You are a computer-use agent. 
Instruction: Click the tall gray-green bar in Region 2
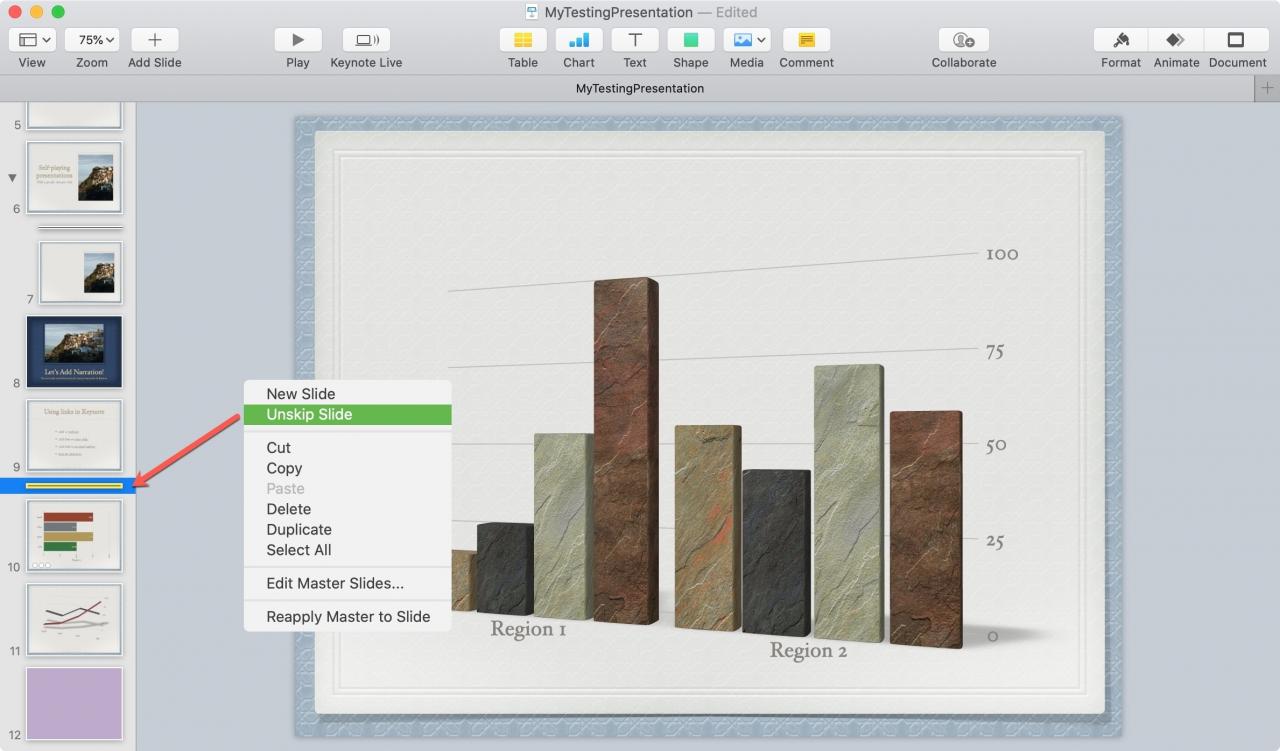point(849,503)
